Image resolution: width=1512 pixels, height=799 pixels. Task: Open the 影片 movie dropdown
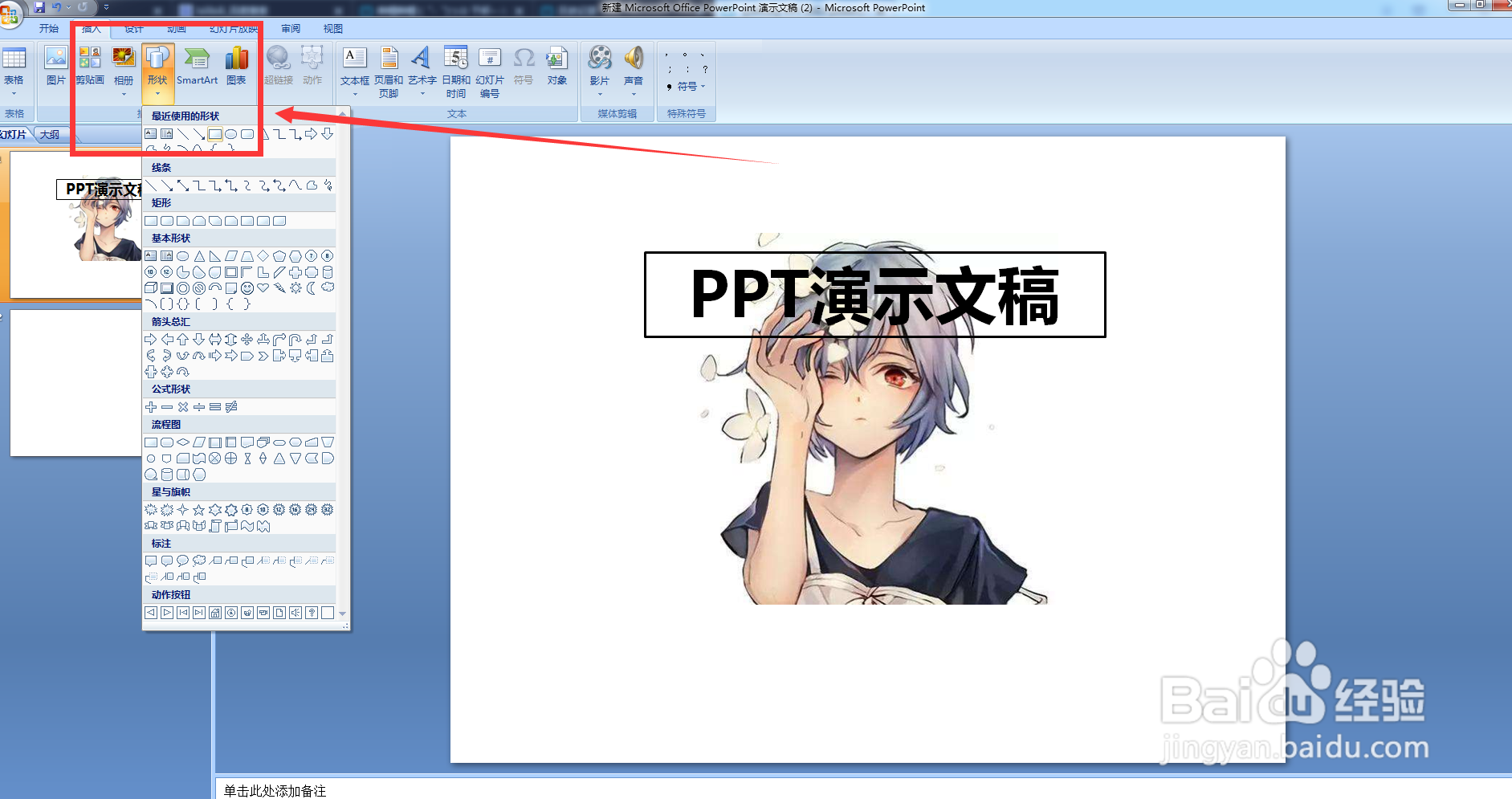600,72
